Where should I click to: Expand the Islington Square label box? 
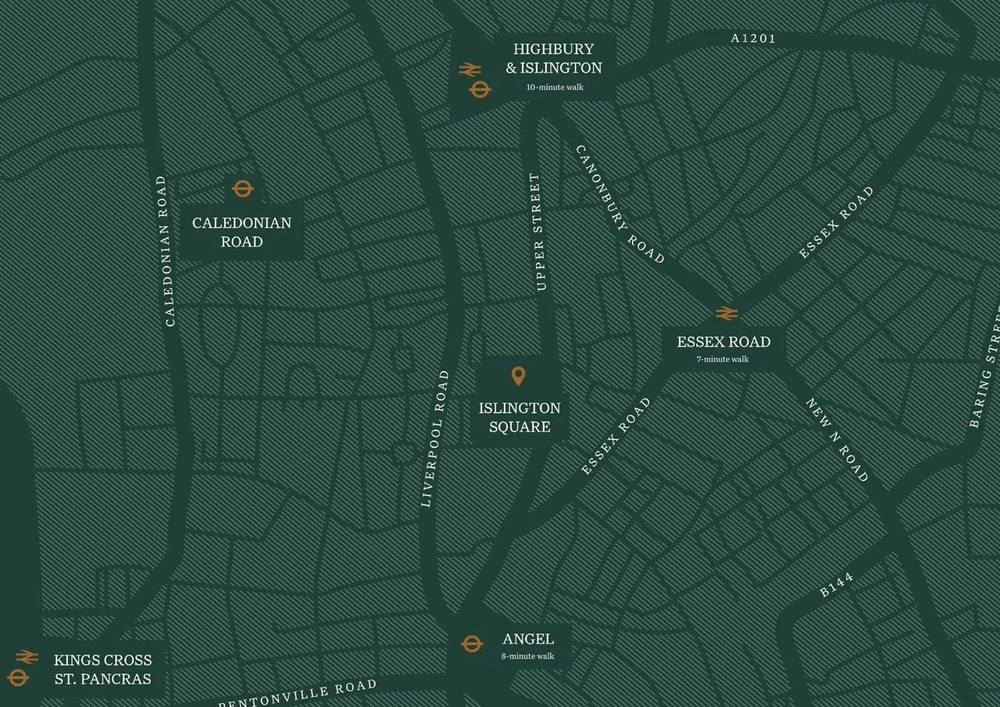point(520,417)
